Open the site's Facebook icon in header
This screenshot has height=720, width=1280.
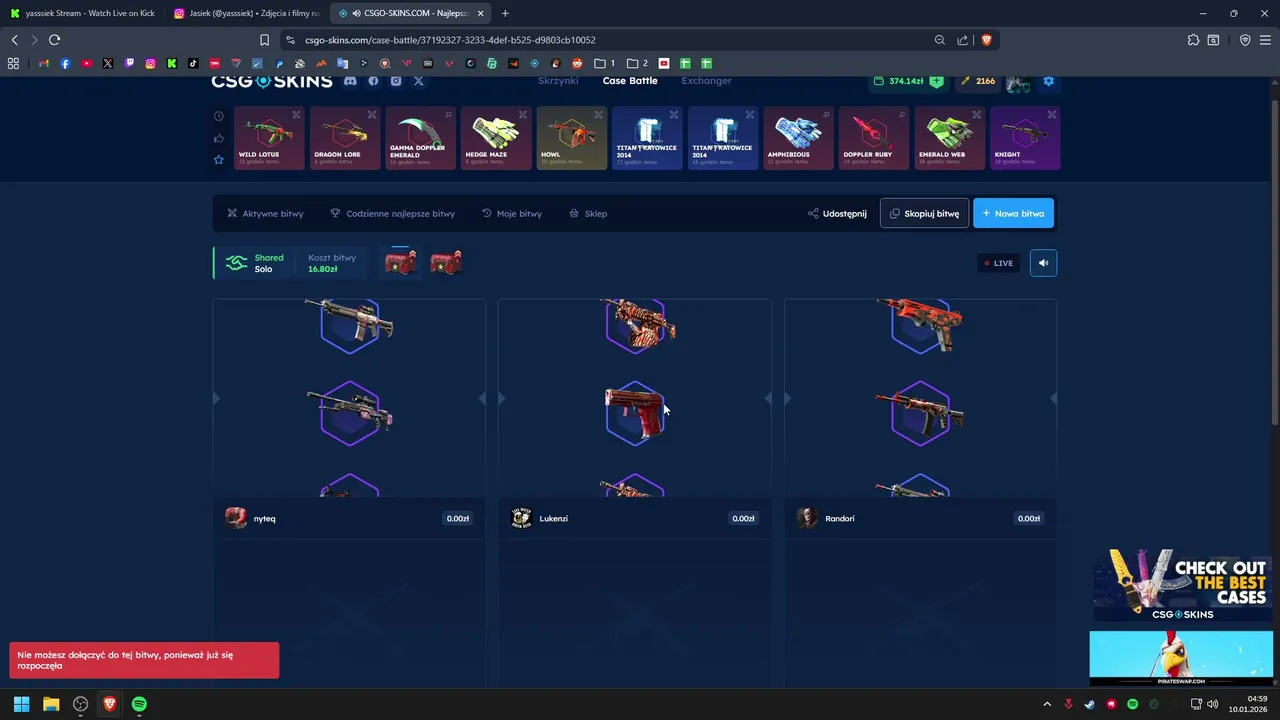[373, 81]
